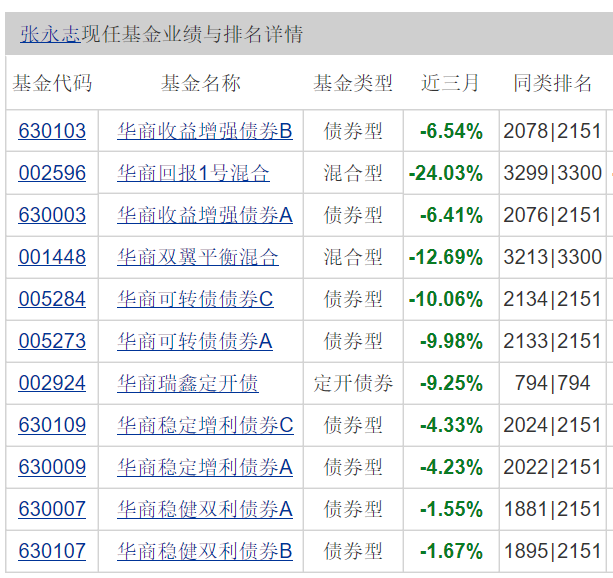Click ranking 1881|2151 cell
The width and height of the screenshot is (613, 578).
pos(552,509)
